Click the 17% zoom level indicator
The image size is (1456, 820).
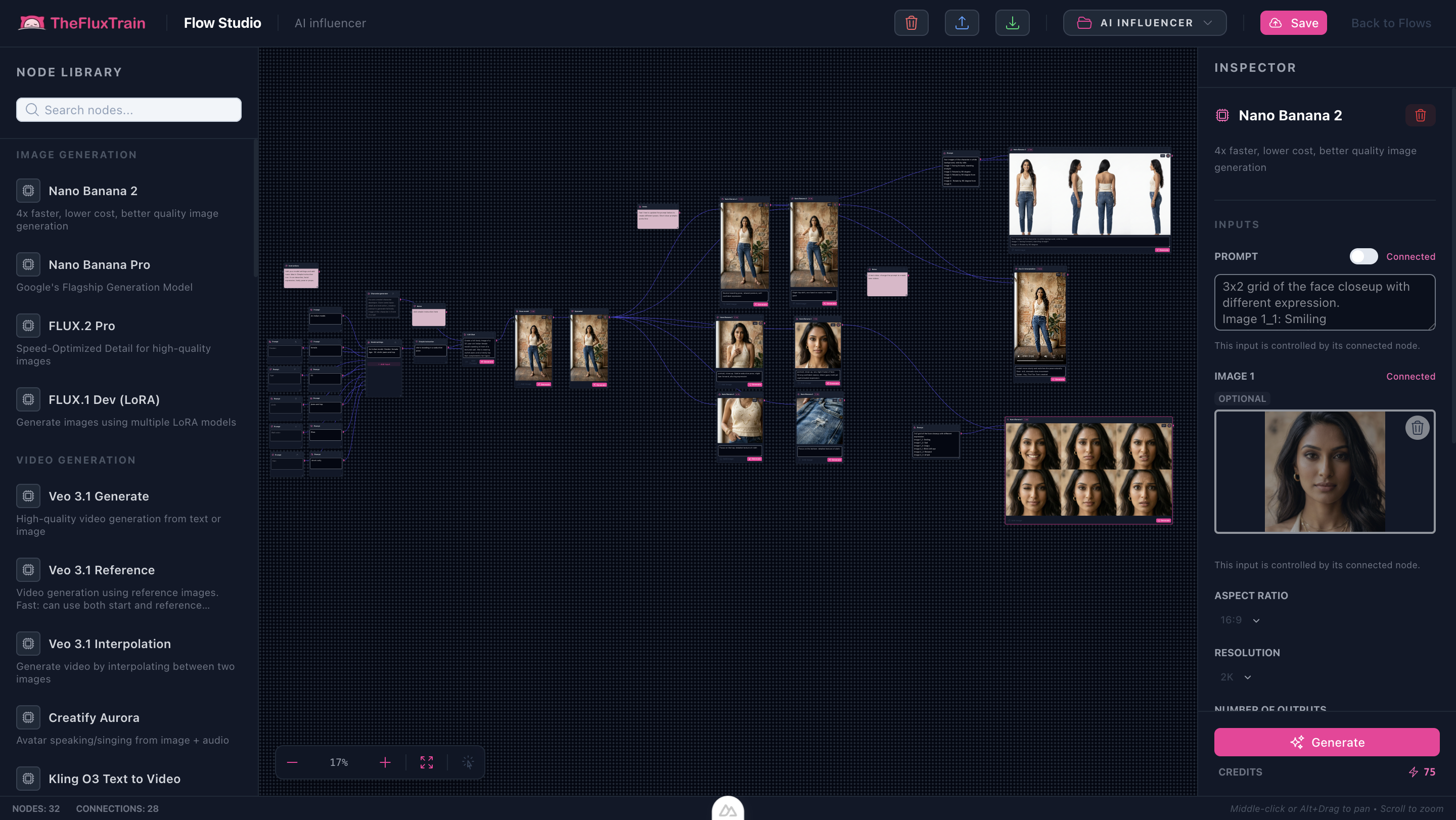[339, 762]
